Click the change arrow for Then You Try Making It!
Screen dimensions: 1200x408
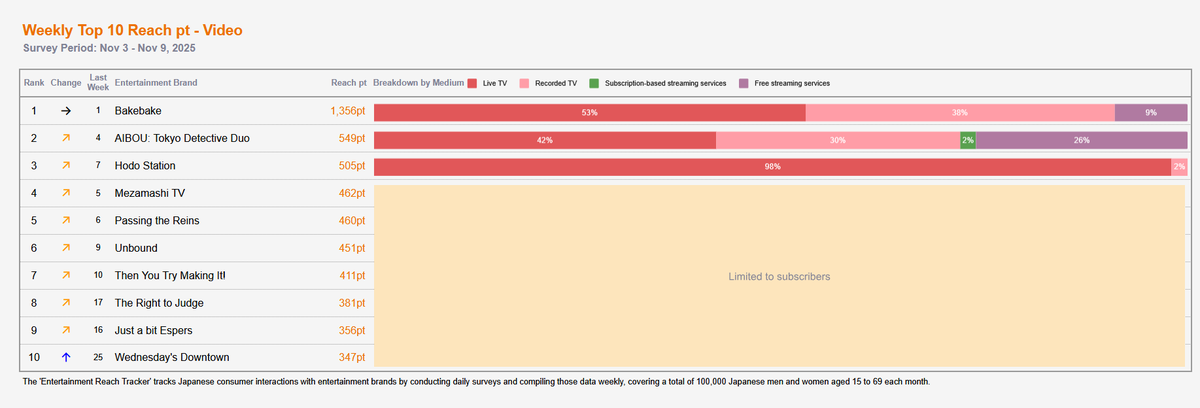tap(66, 275)
